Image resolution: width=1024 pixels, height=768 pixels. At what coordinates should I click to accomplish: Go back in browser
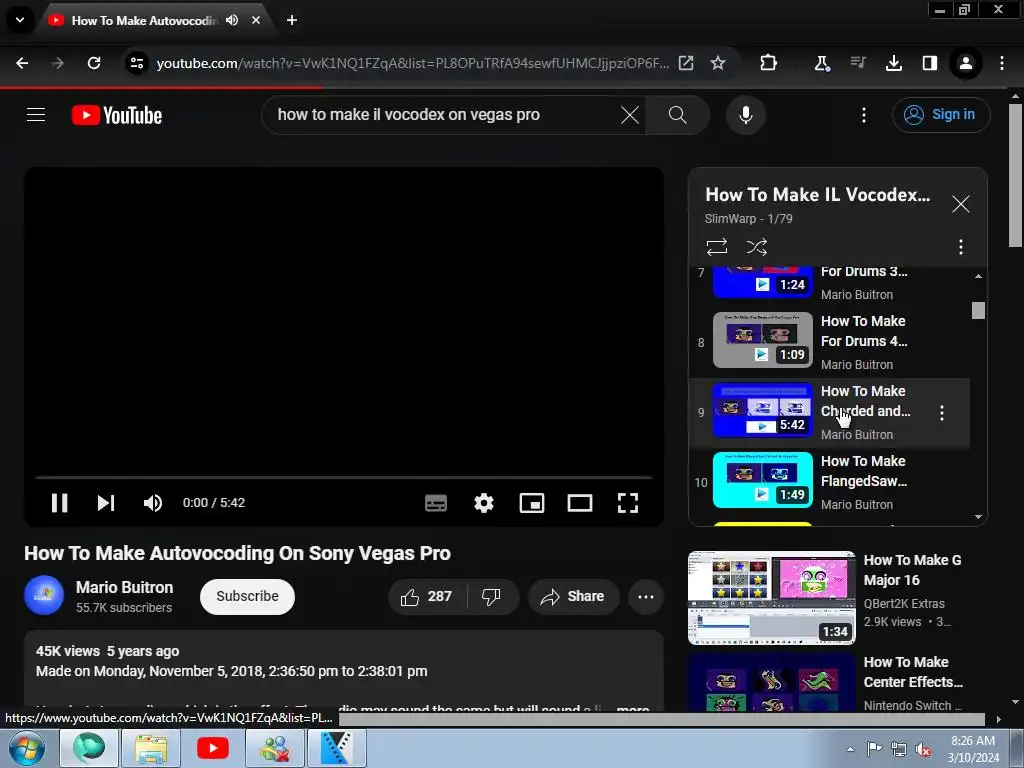click(x=22, y=63)
